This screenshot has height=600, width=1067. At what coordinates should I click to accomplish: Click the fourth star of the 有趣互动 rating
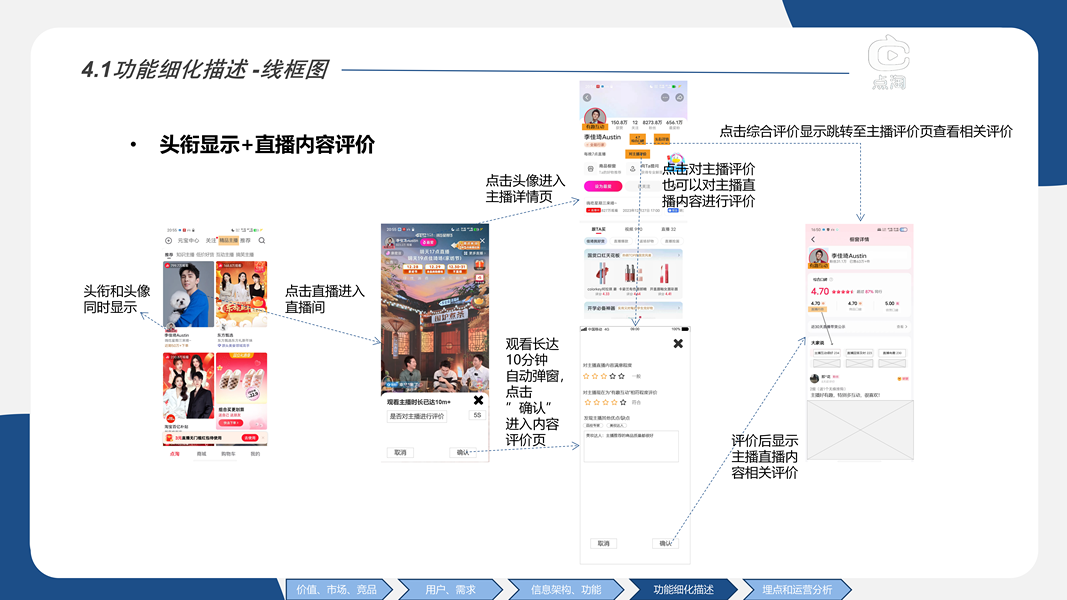614,403
